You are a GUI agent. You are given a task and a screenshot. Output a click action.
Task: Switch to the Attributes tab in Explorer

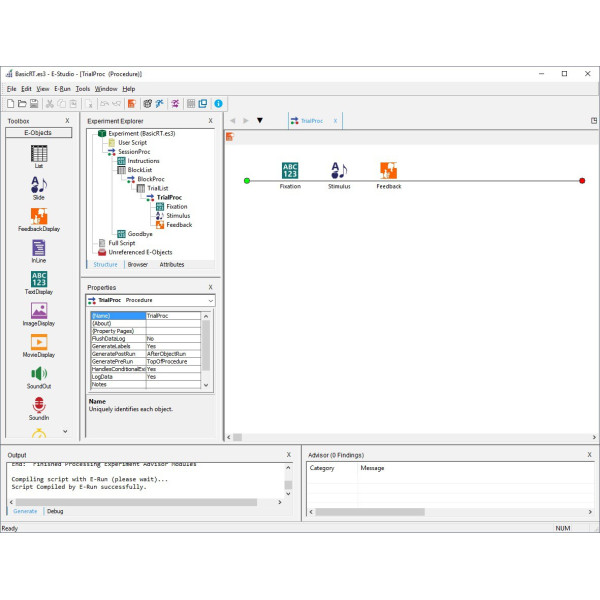[172, 264]
